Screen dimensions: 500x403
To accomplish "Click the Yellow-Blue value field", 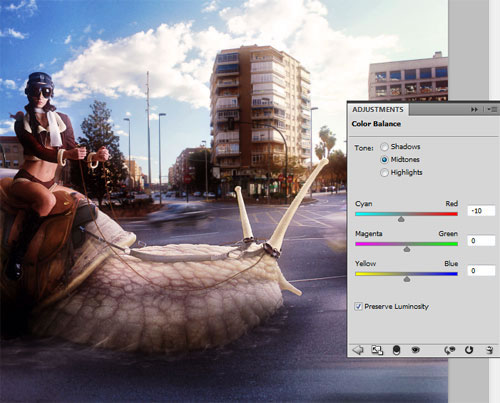I will tap(481, 270).
